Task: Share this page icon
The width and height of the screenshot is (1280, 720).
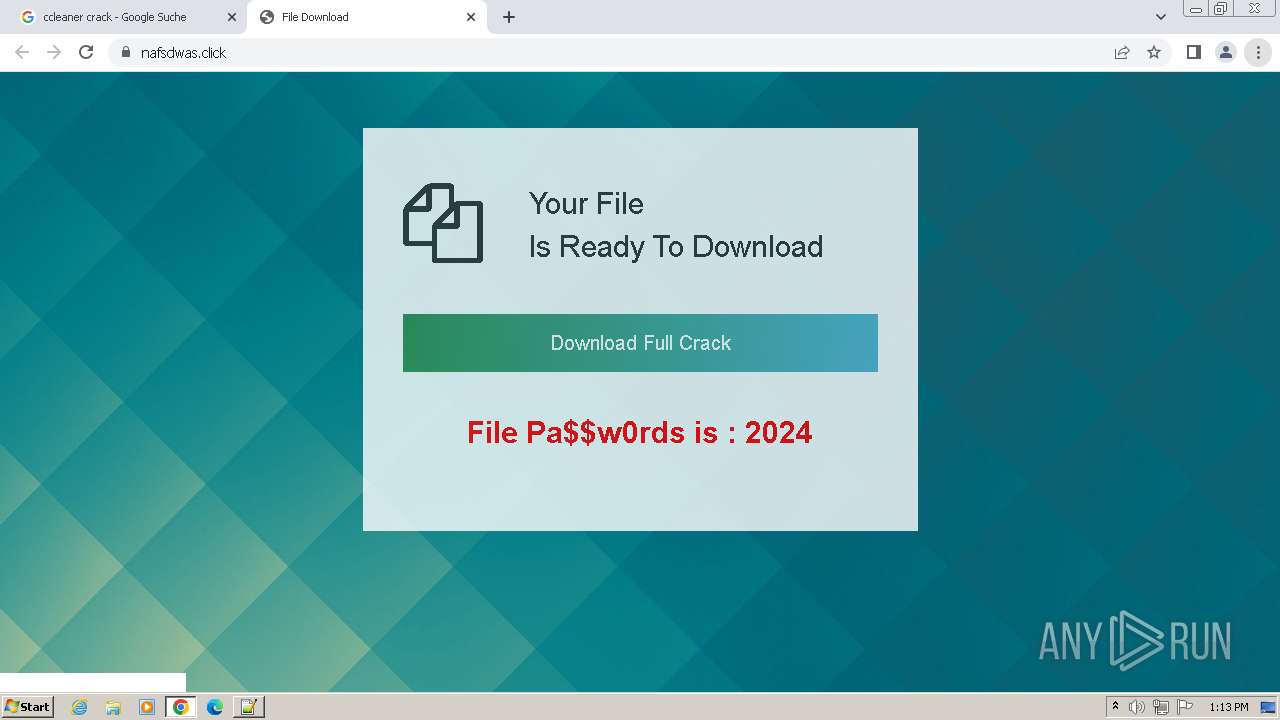Action: [x=1122, y=52]
